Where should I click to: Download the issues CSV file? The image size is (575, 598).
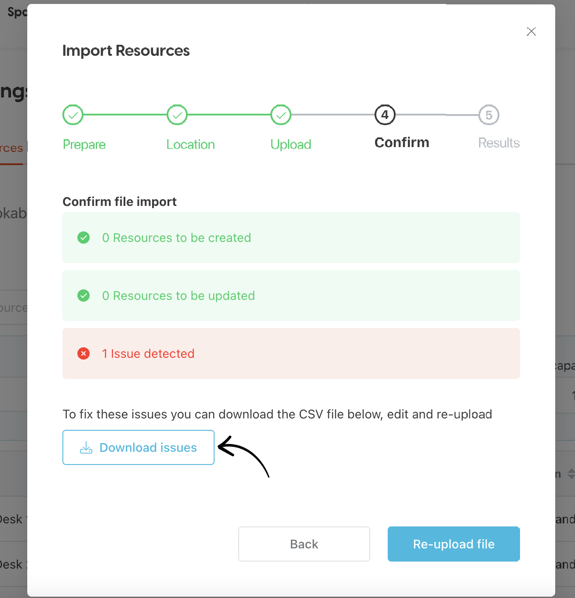click(138, 447)
